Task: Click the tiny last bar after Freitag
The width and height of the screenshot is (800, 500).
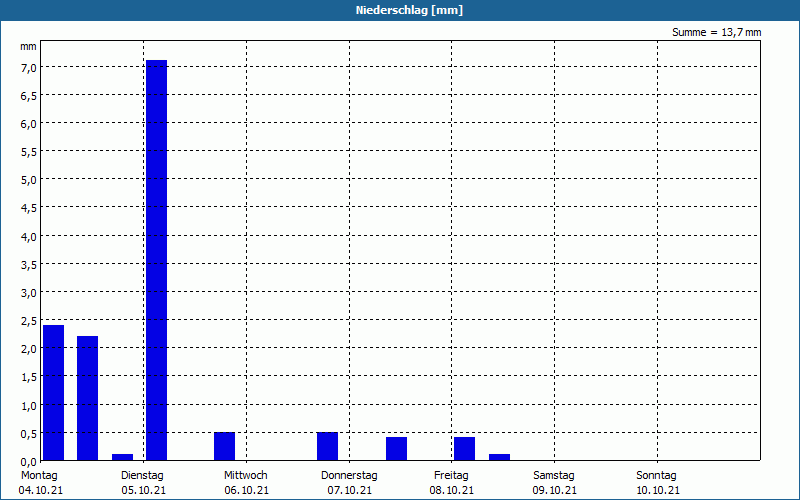Action: pos(499,457)
